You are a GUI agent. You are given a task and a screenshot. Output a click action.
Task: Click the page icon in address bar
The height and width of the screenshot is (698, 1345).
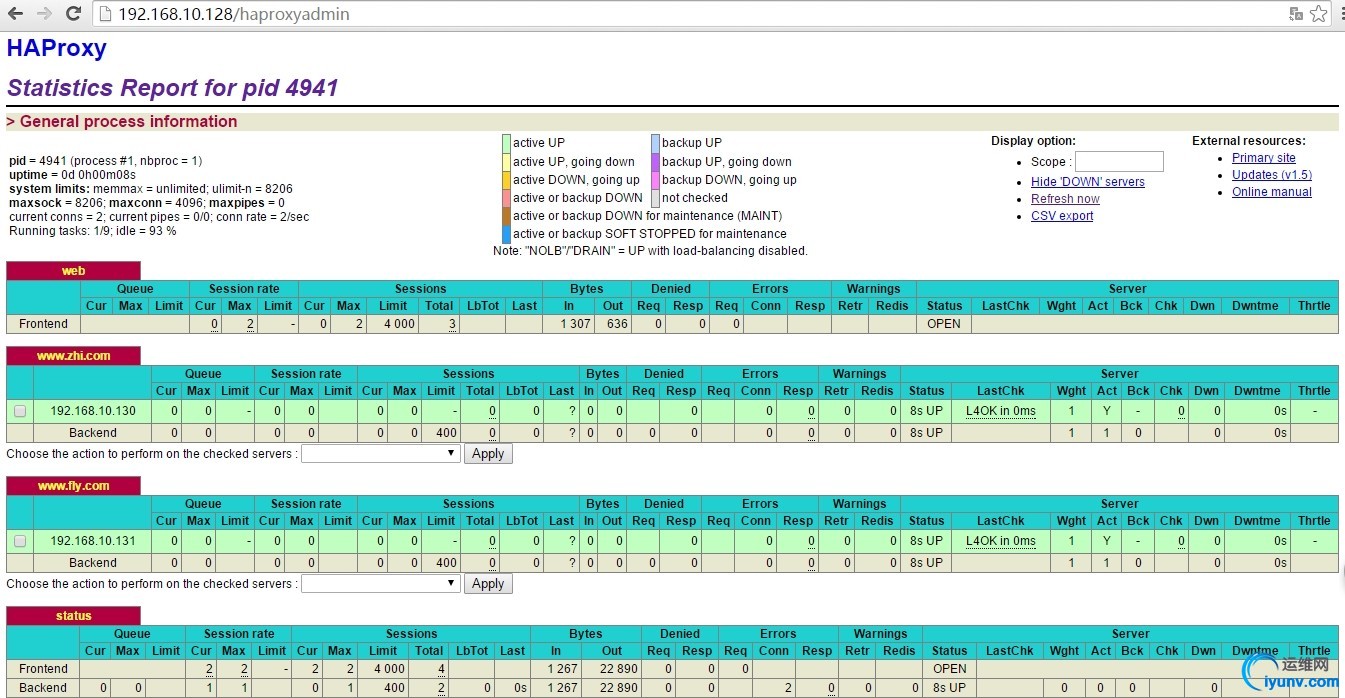click(x=105, y=14)
